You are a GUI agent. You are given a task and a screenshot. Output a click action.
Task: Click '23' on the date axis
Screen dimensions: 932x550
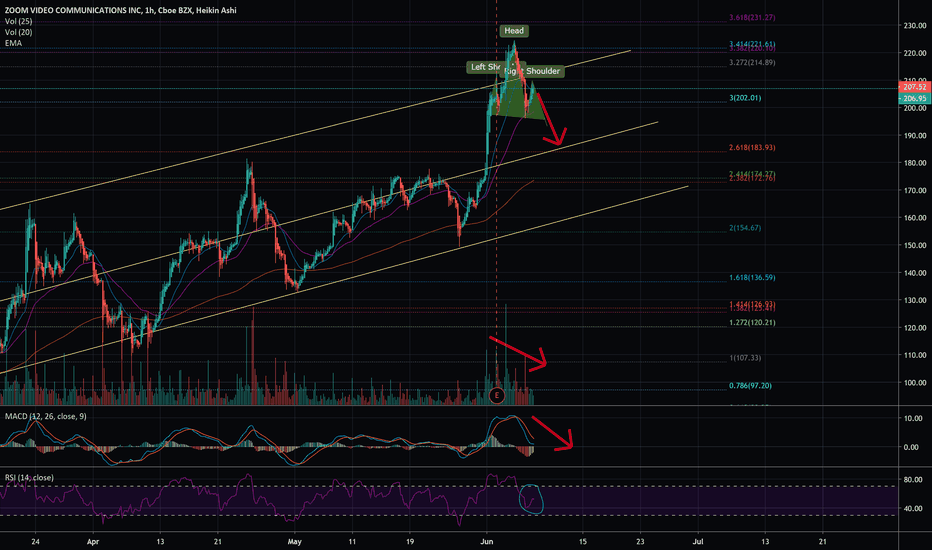(x=640, y=542)
